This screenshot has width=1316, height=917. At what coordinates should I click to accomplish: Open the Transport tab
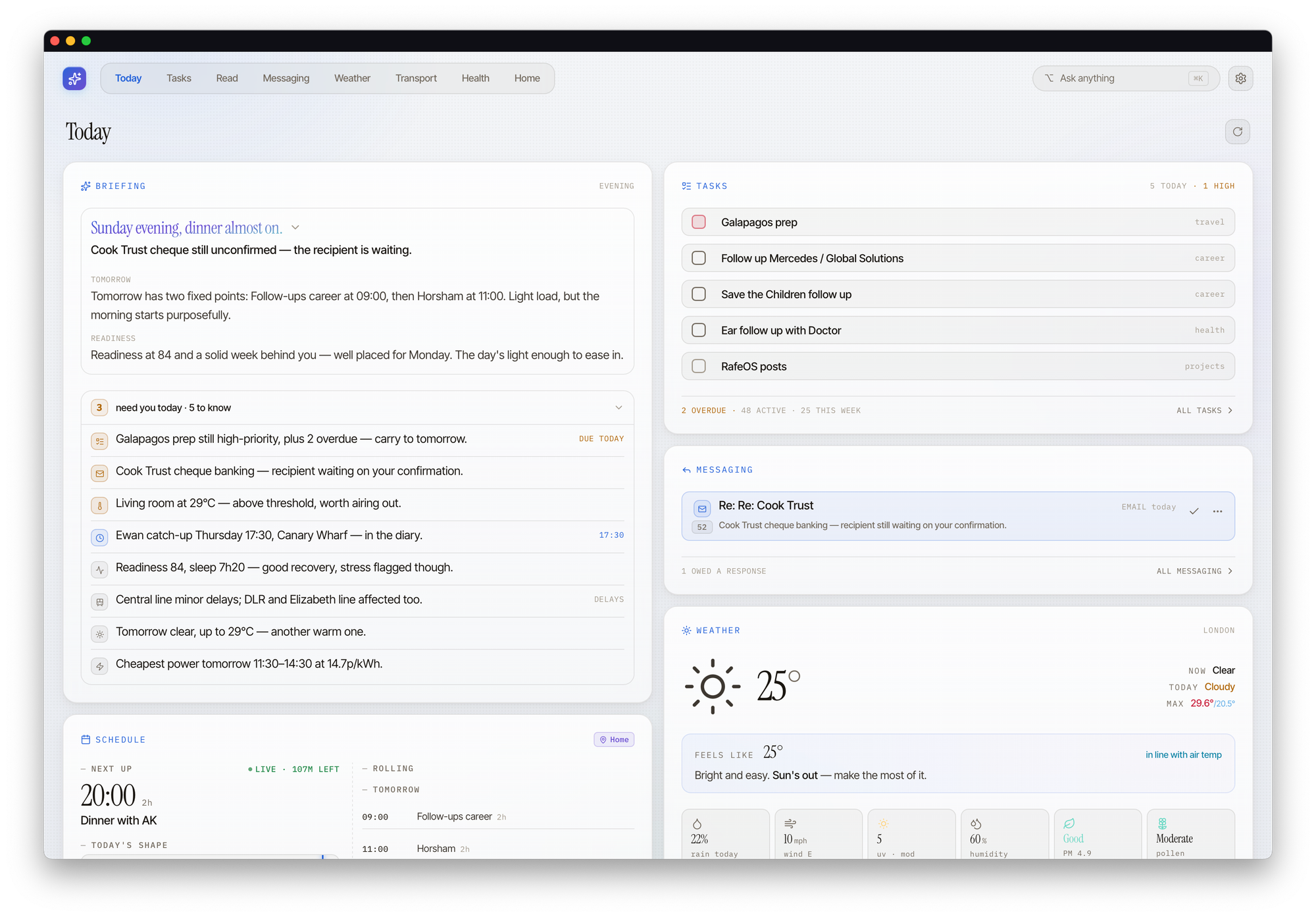point(416,78)
